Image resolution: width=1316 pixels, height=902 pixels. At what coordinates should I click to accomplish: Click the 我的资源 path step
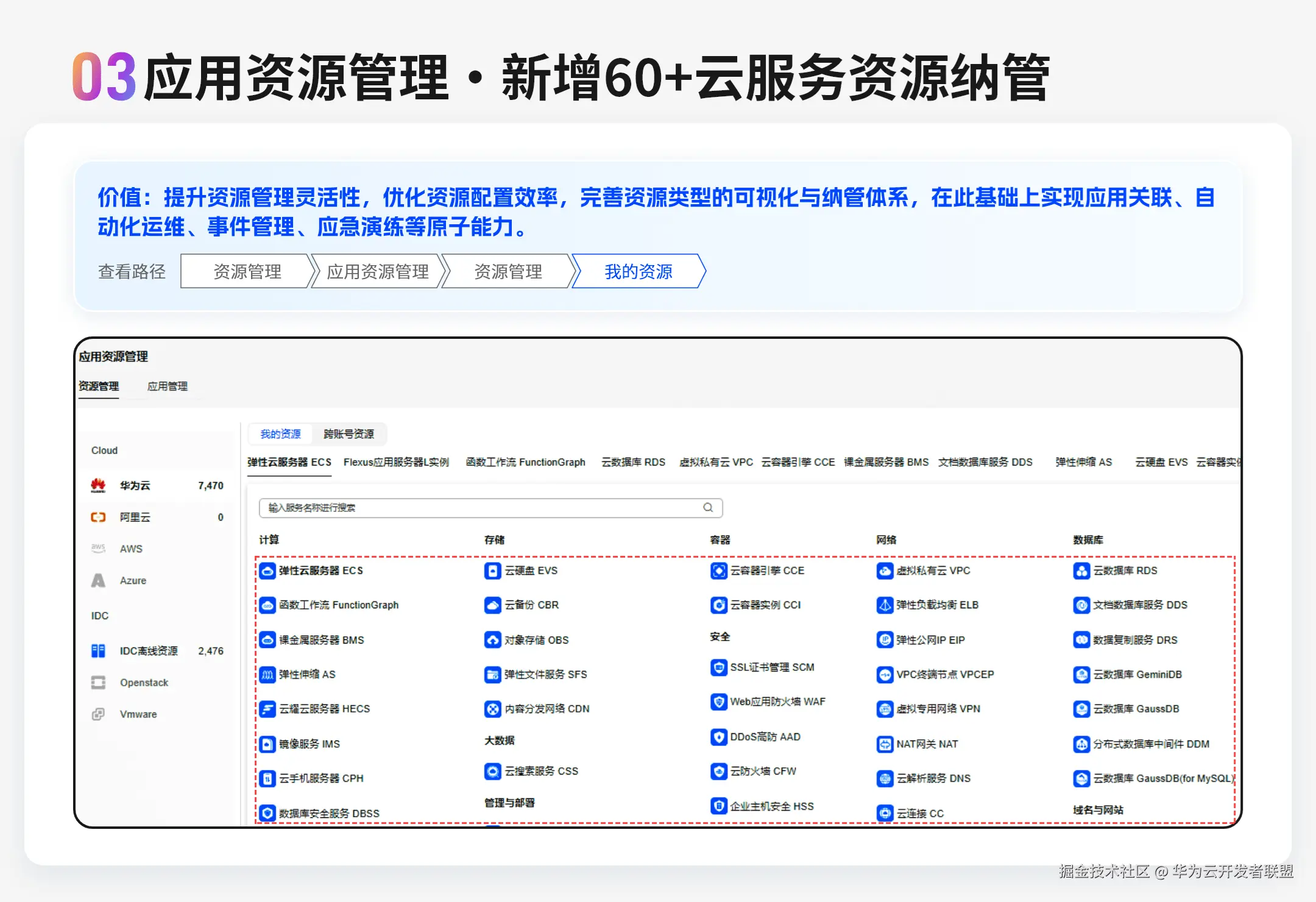638,272
